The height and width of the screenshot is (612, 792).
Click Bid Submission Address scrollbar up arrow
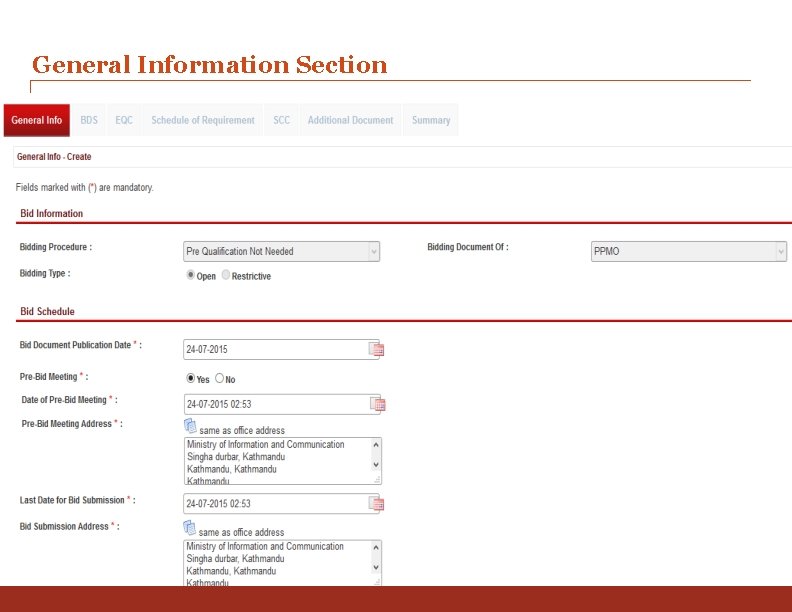pos(376,547)
